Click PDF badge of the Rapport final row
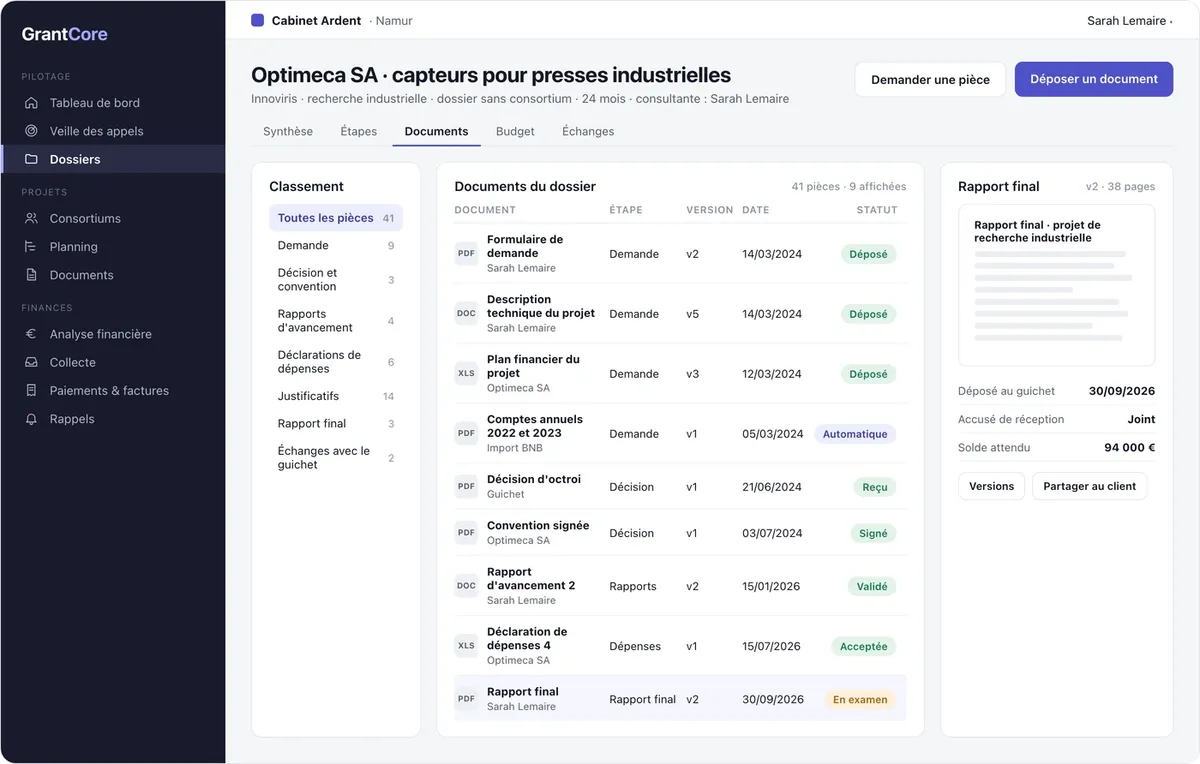 coord(466,699)
